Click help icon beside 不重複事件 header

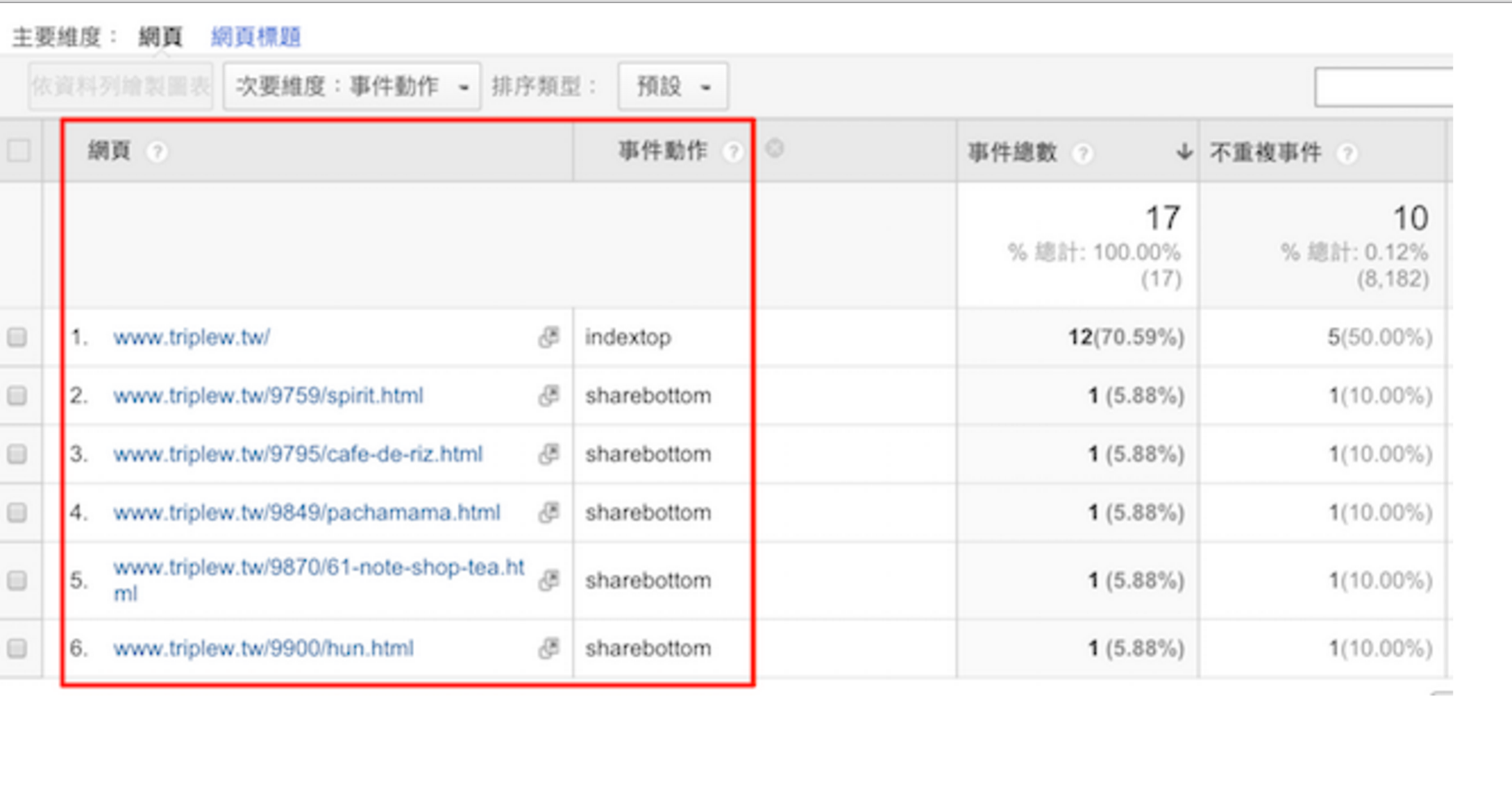[1346, 153]
